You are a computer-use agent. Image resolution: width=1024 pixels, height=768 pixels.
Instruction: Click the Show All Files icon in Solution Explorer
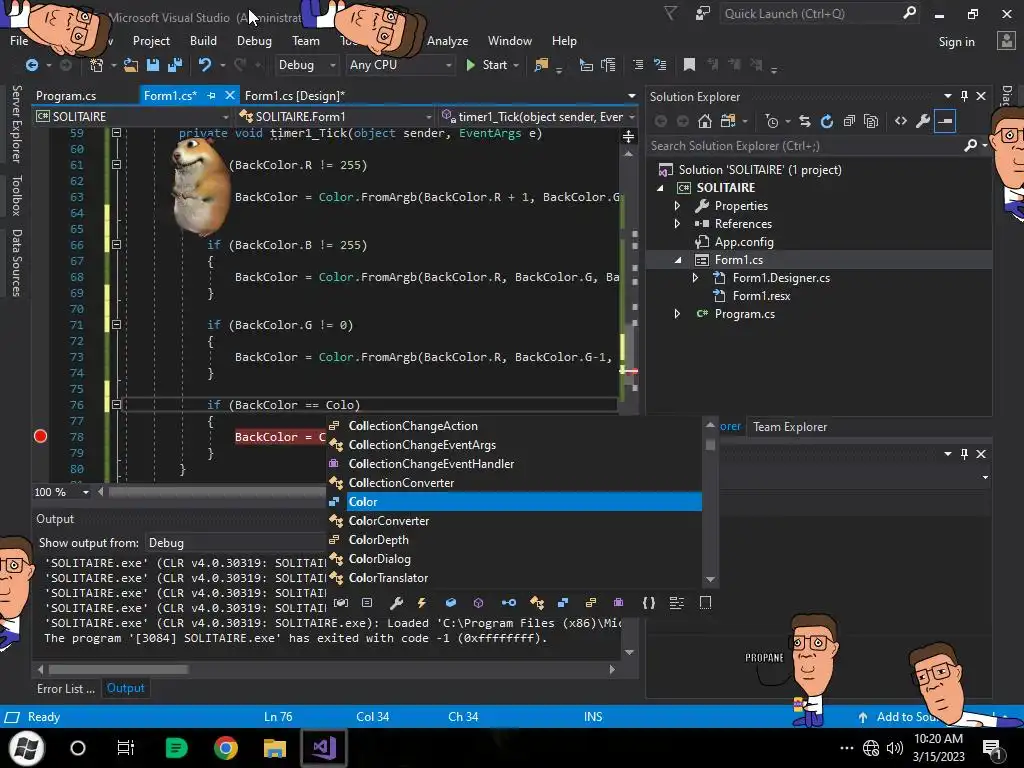tap(871, 121)
